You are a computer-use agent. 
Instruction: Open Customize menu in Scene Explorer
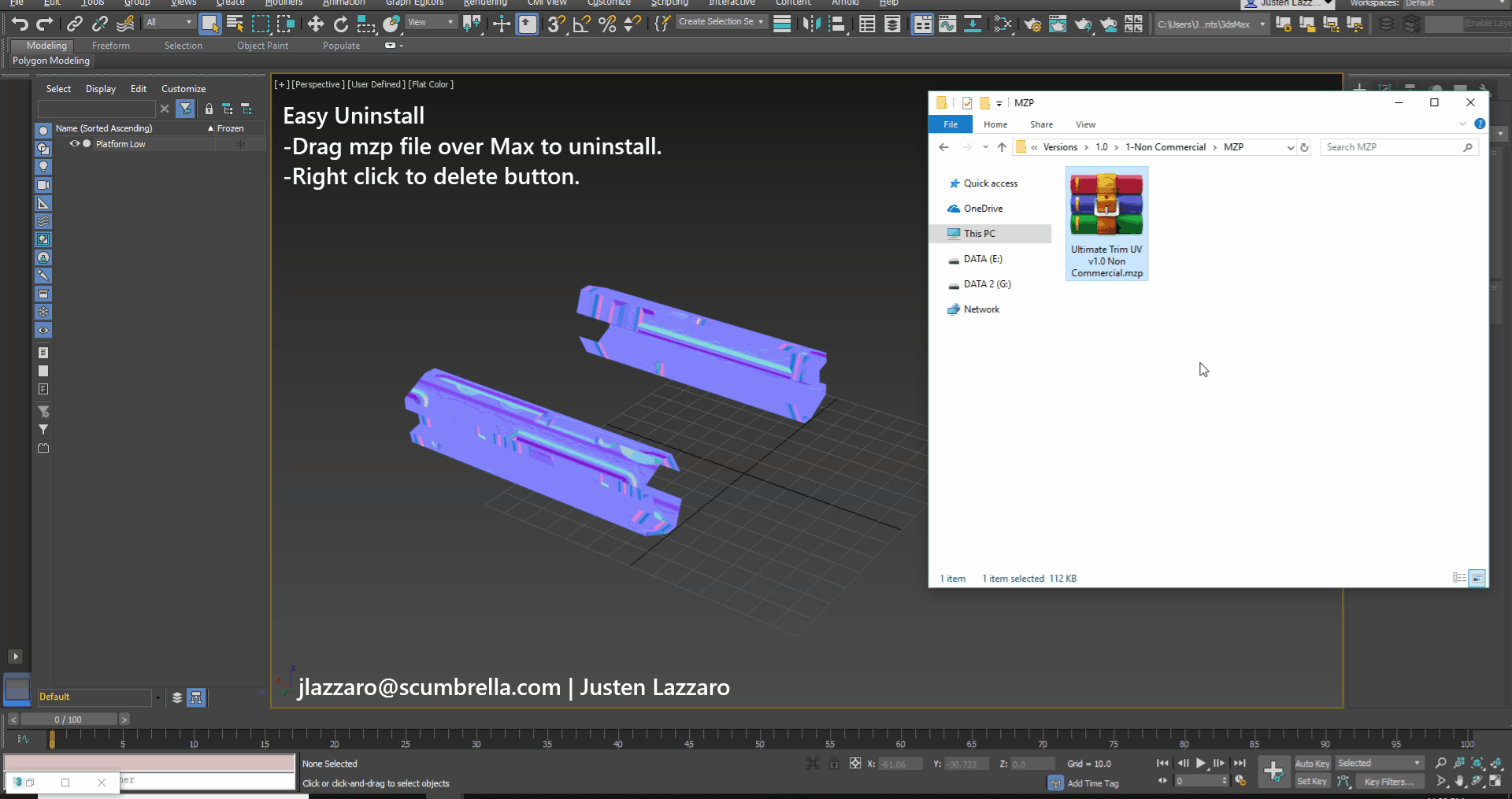click(183, 89)
